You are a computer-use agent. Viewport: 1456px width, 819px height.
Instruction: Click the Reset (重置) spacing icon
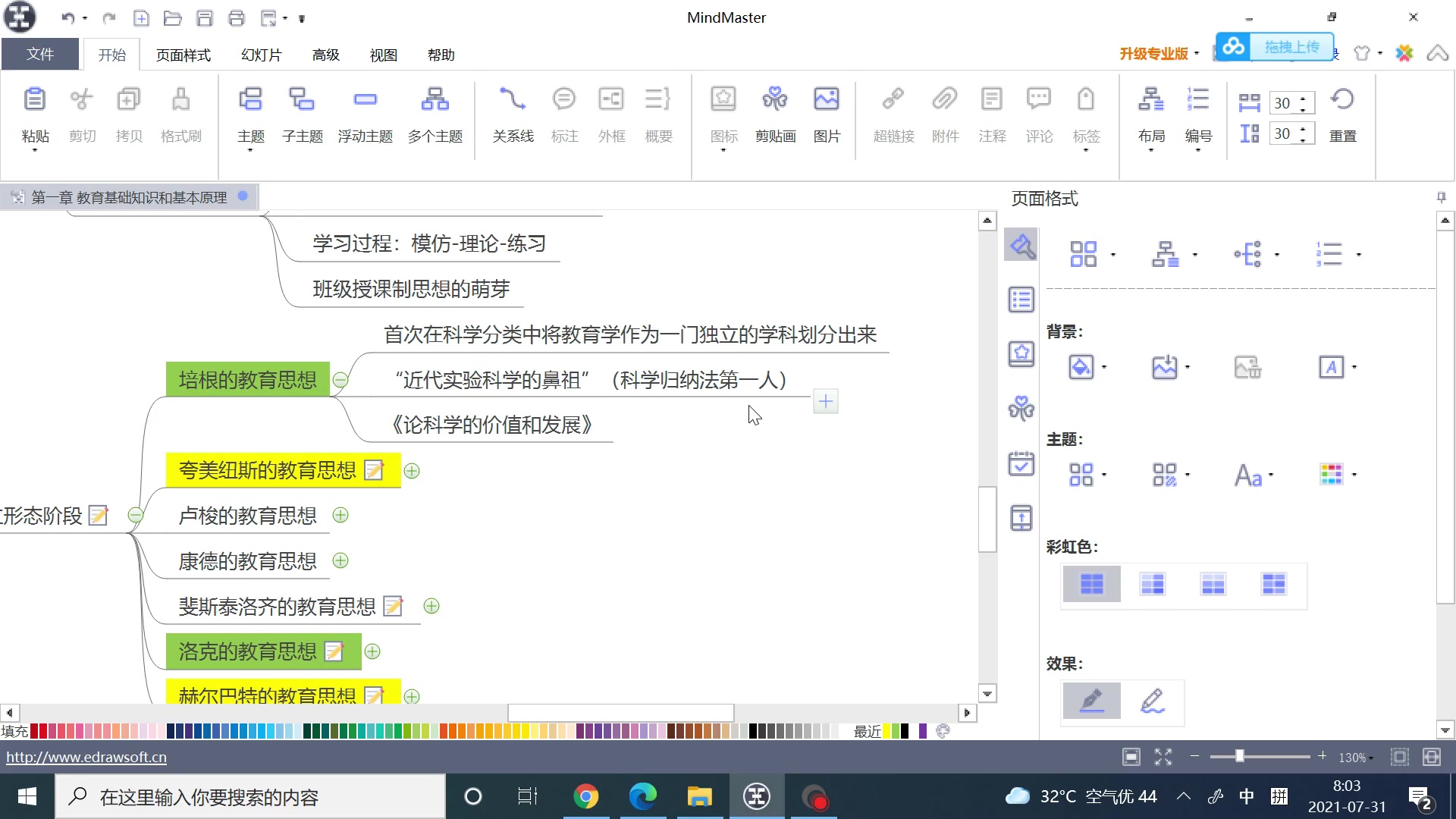[x=1342, y=99]
